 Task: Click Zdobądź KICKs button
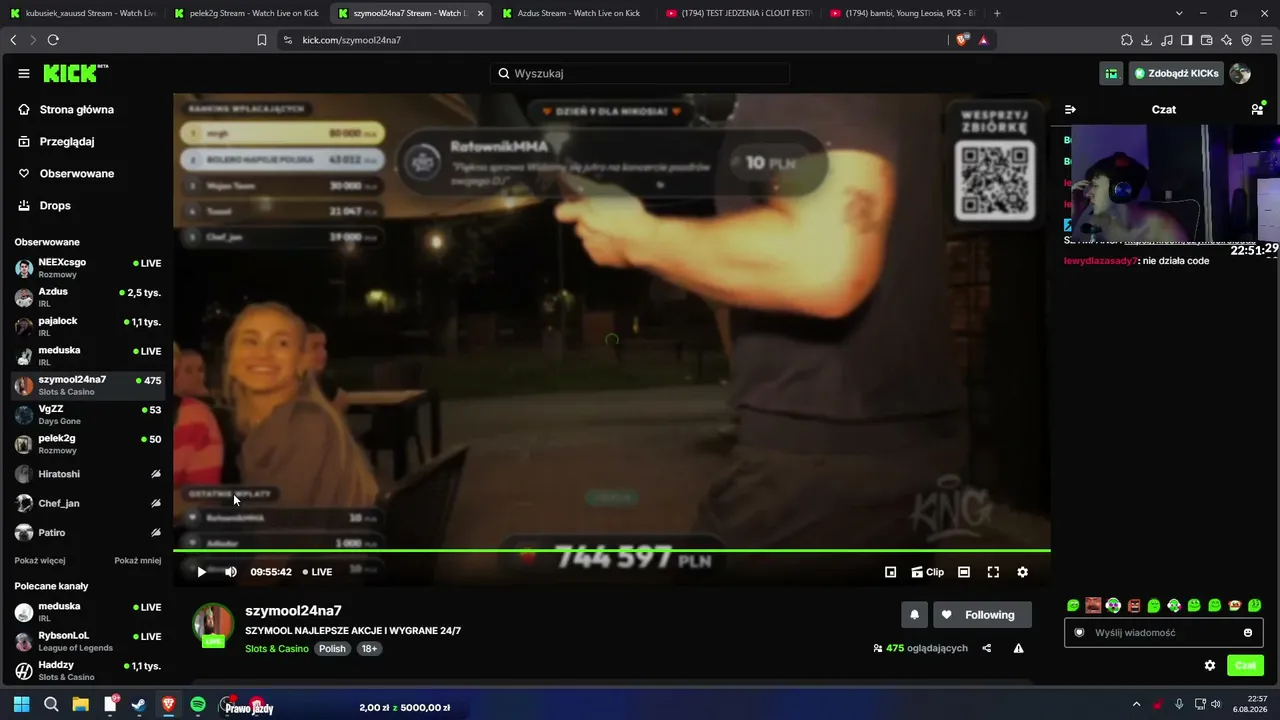(x=1177, y=73)
